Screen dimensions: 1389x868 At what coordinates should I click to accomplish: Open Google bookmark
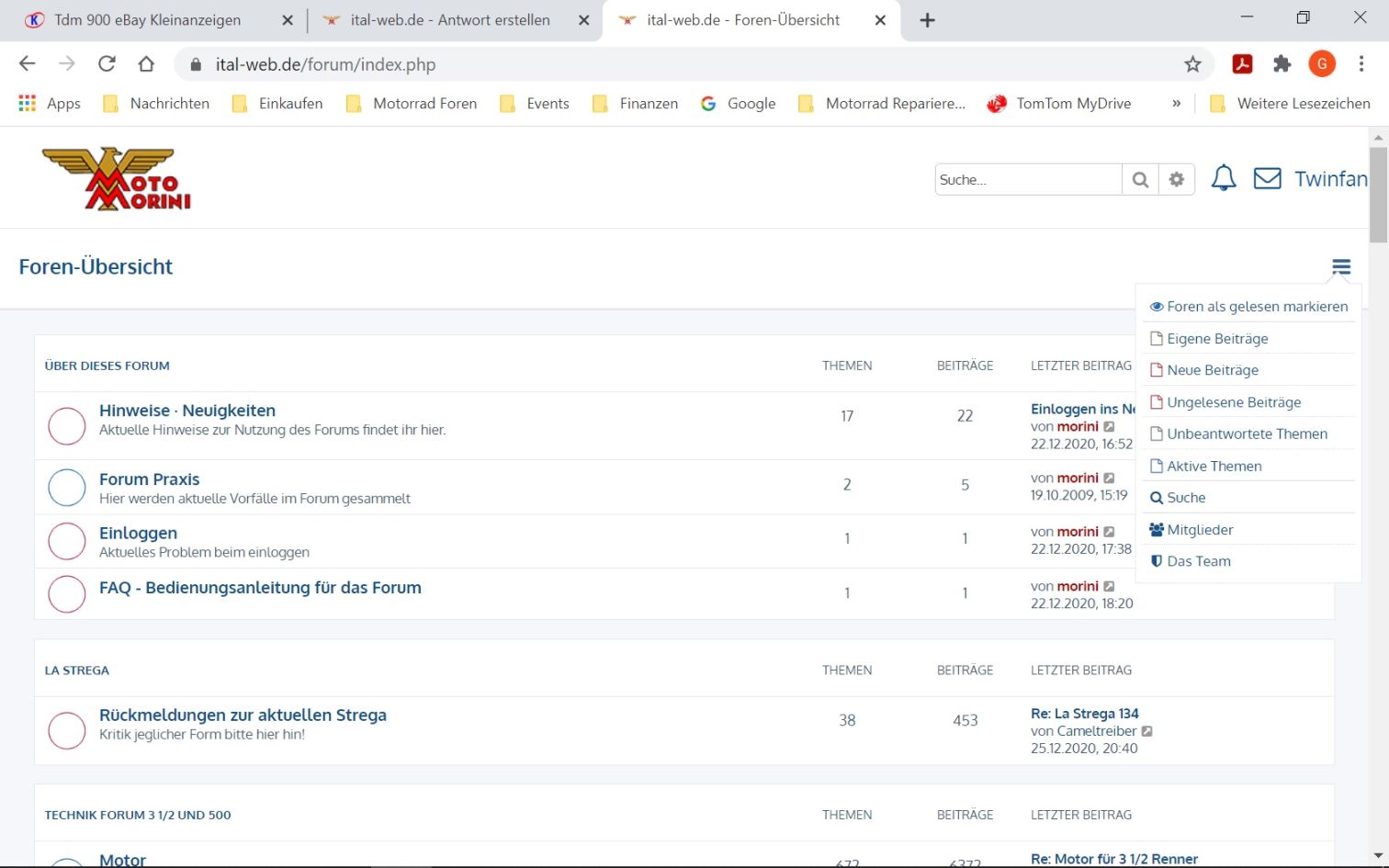(739, 104)
